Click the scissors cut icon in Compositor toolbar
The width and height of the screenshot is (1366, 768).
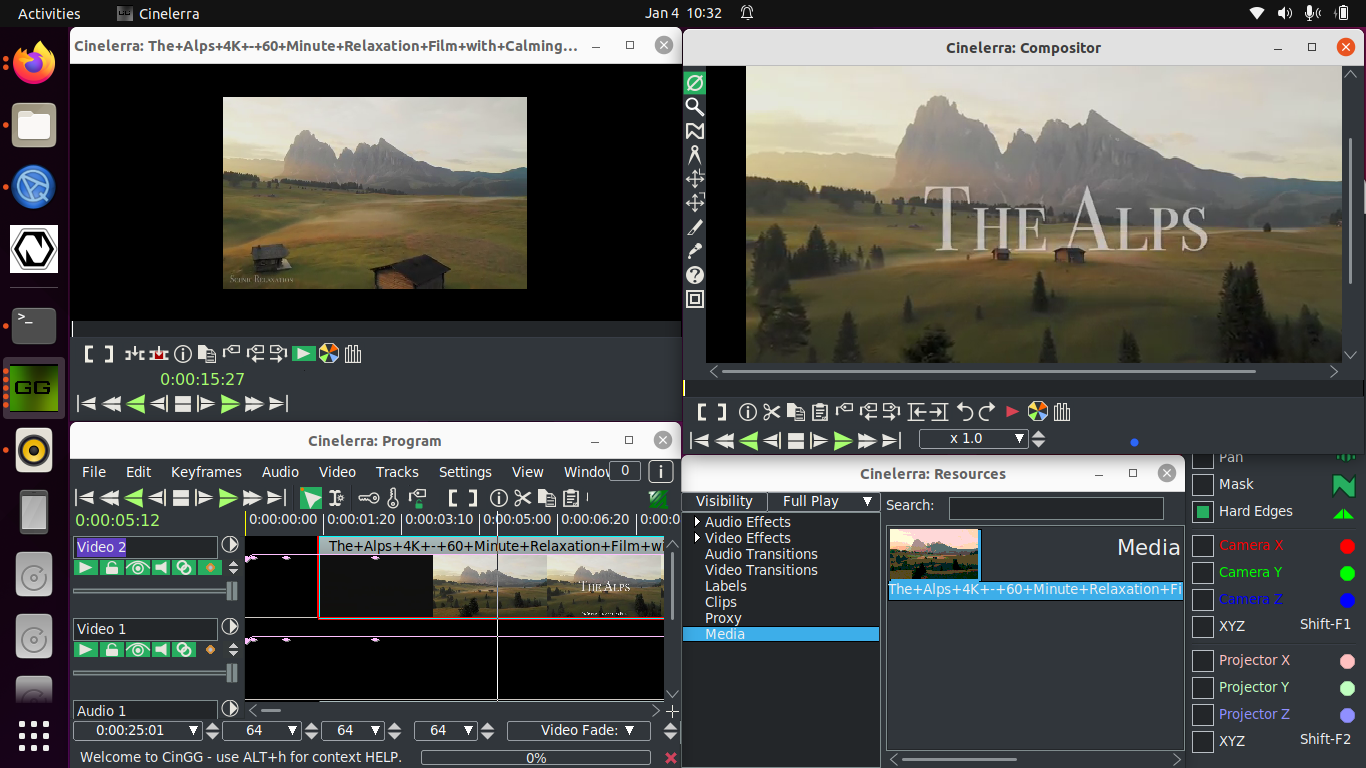pyautogui.click(x=771, y=411)
